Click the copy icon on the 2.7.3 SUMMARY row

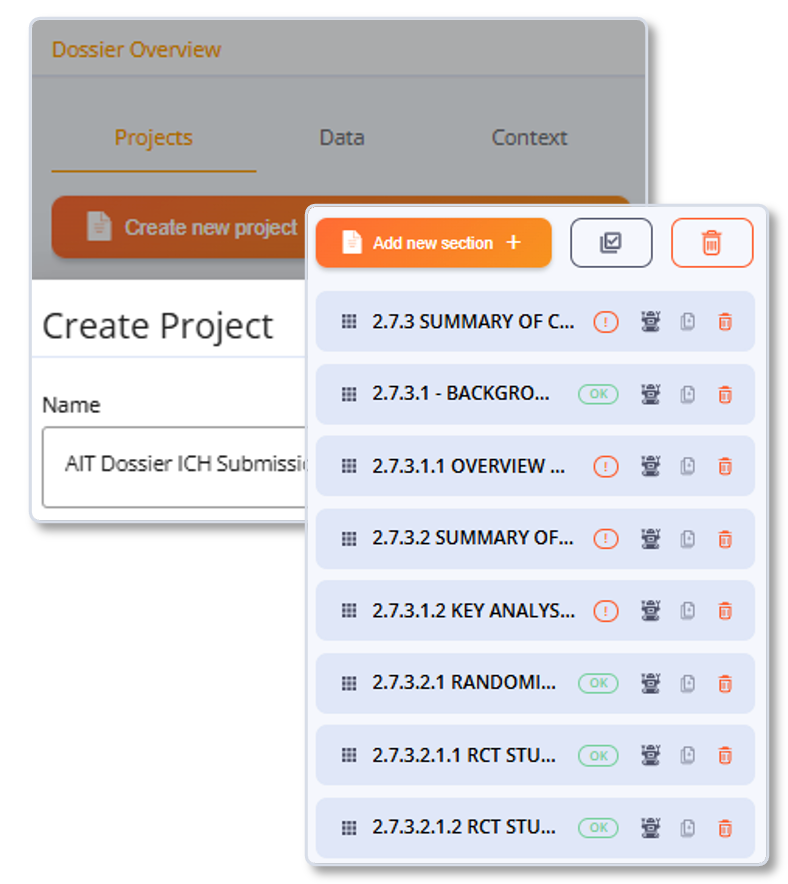coord(687,322)
